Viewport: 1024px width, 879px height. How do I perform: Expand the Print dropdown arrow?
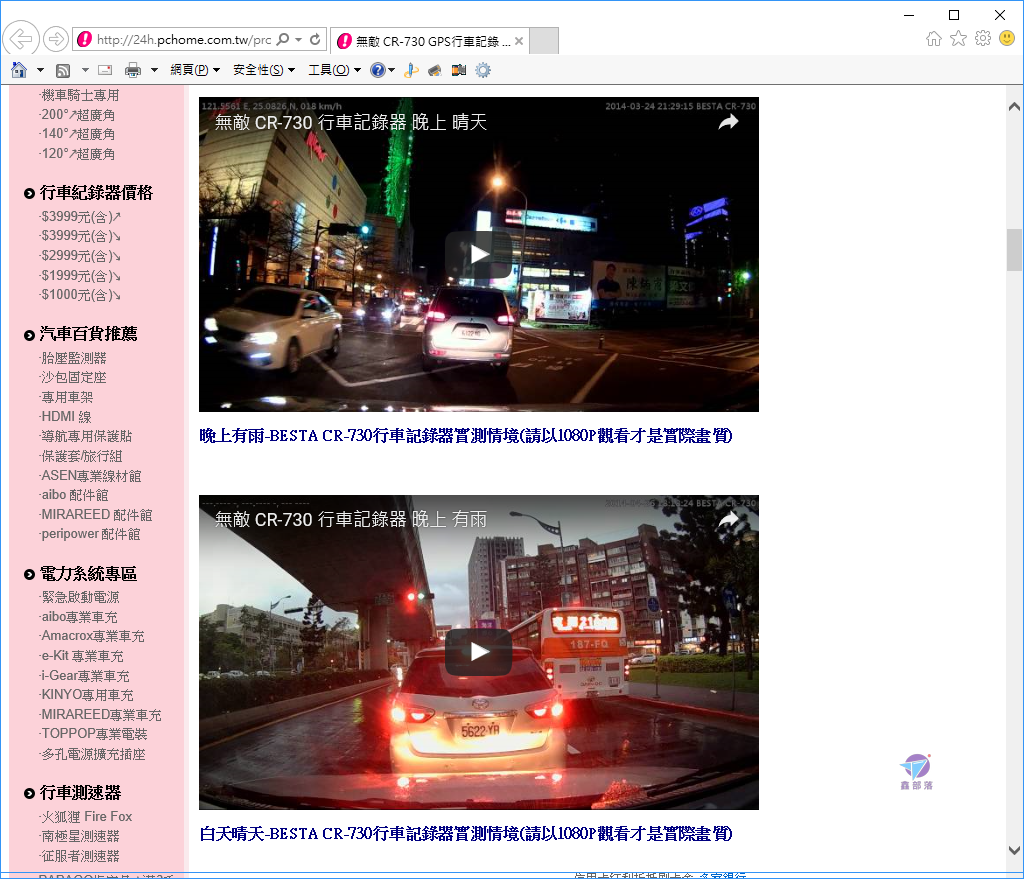point(154,70)
